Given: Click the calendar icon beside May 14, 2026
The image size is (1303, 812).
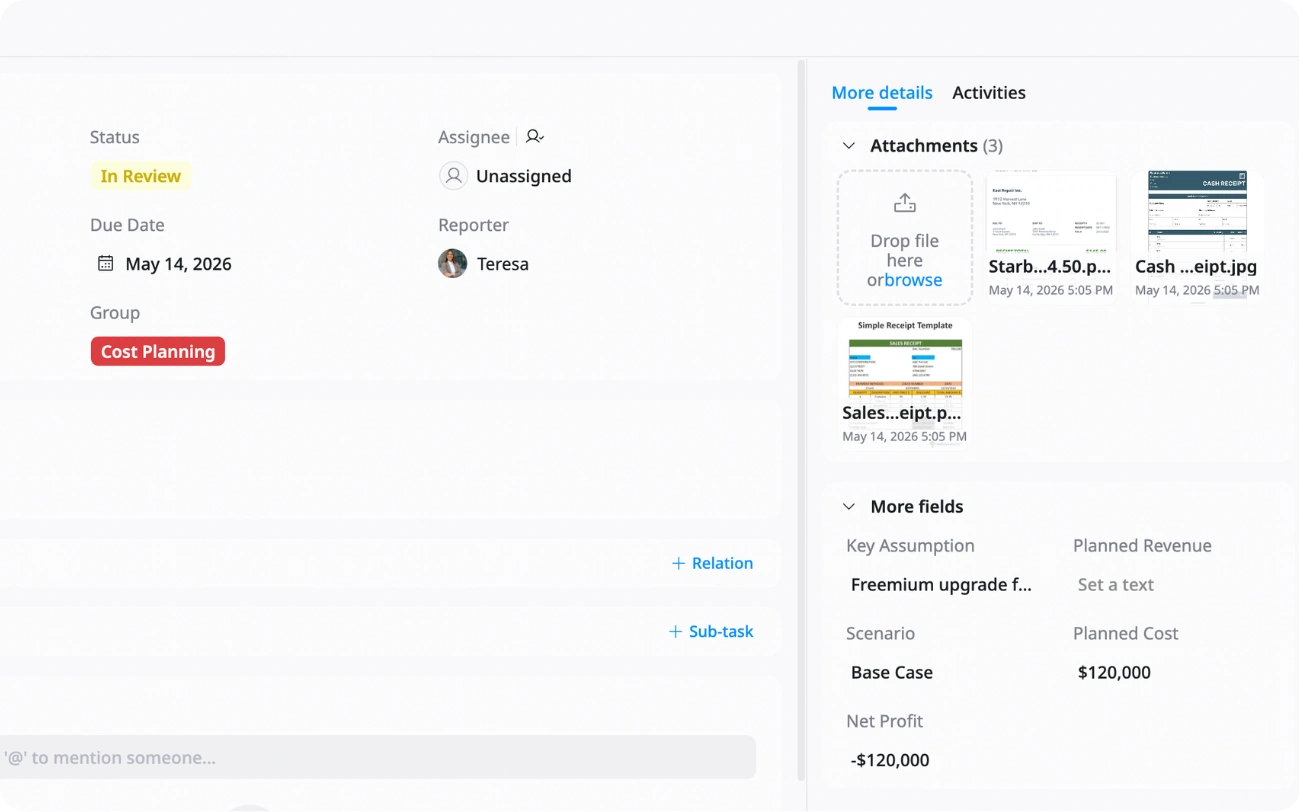Looking at the screenshot, I should click(105, 264).
